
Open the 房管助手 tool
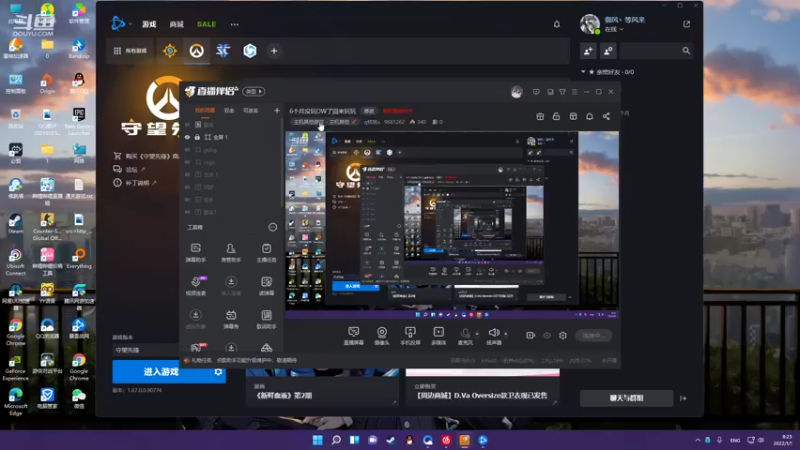pyautogui.click(x=231, y=253)
